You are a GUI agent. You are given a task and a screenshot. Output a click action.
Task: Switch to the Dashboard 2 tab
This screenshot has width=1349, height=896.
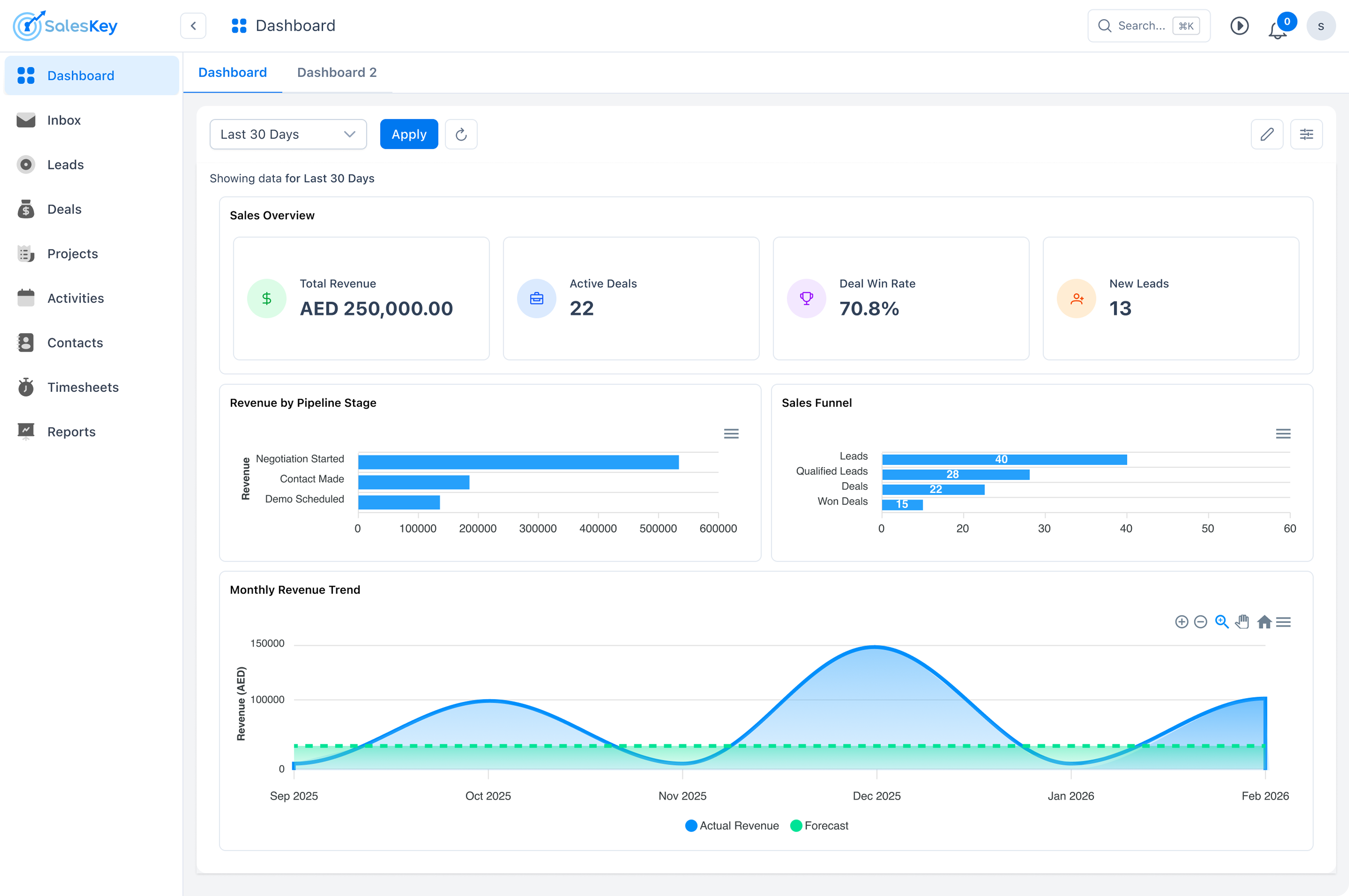[x=337, y=72]
